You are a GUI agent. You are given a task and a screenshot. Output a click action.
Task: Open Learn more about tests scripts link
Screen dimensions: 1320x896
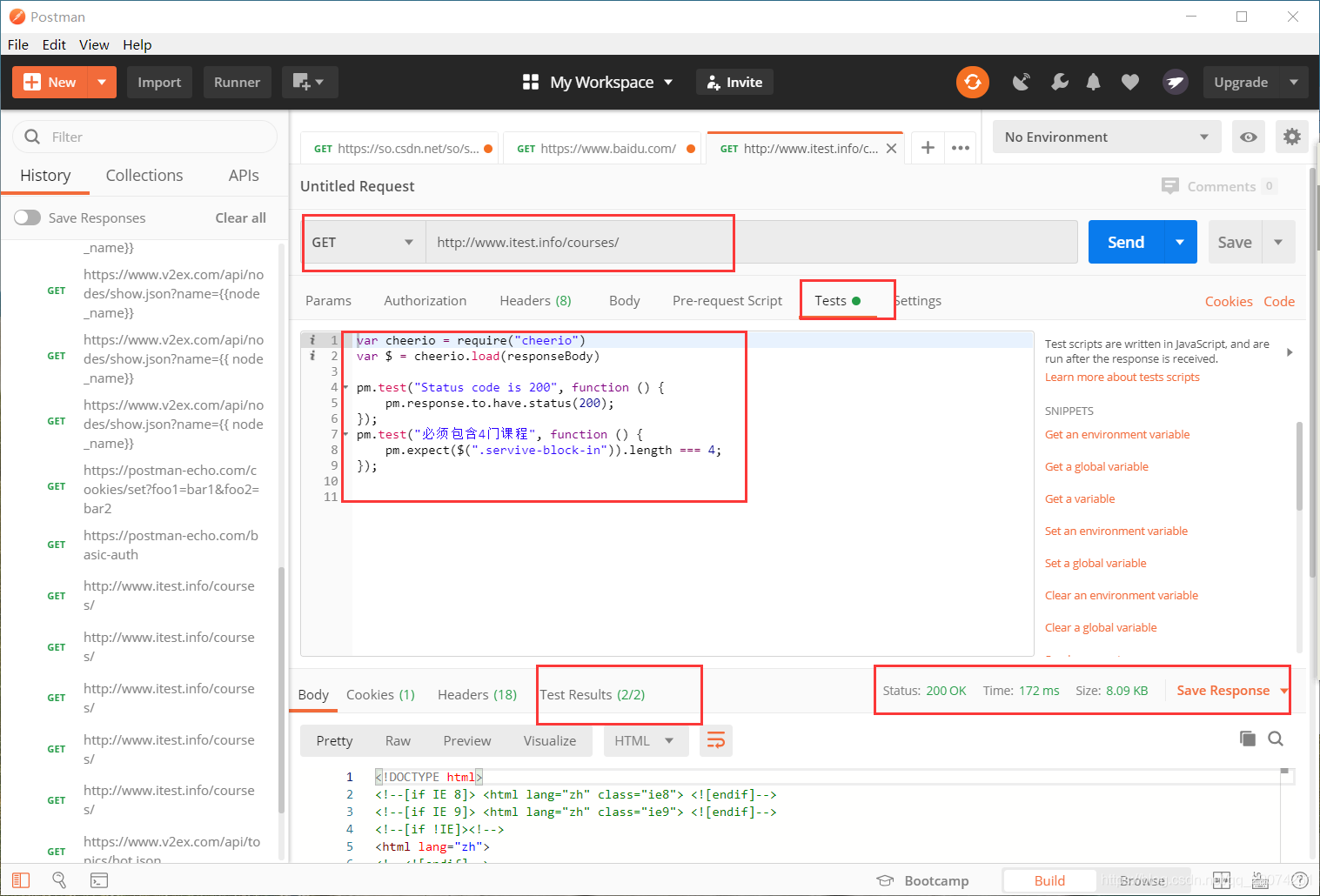point(1122,377)
